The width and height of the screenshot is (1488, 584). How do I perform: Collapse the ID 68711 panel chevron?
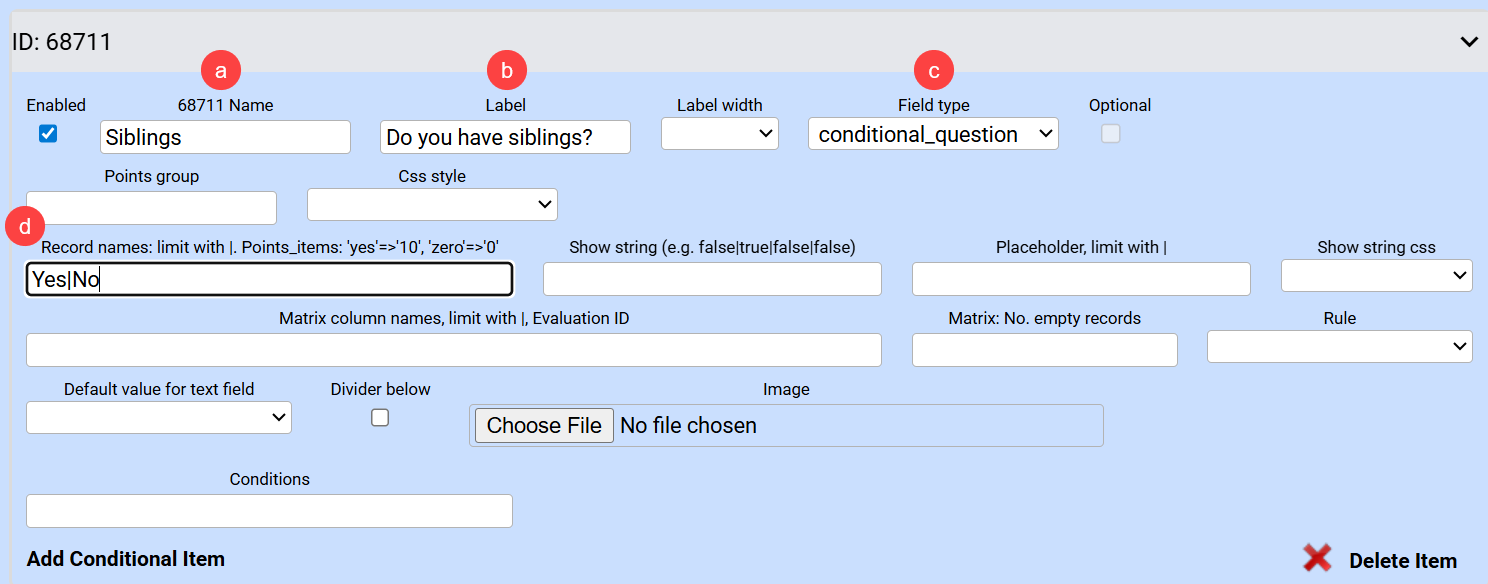coord(1469,42)
